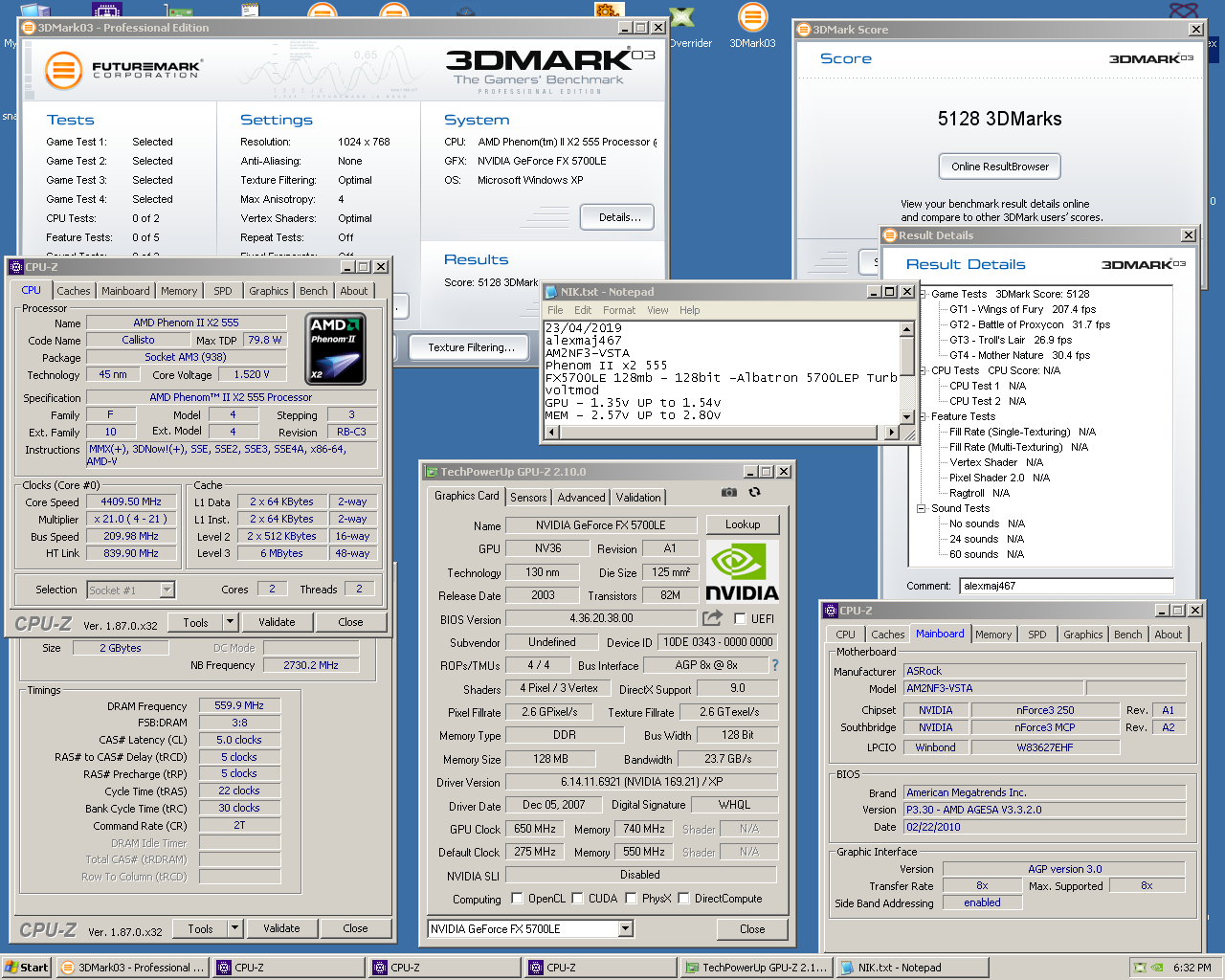Click the GT4 - Mother Nature result row
This screenshot has width=1225, height=980.
pos(1019,355)
